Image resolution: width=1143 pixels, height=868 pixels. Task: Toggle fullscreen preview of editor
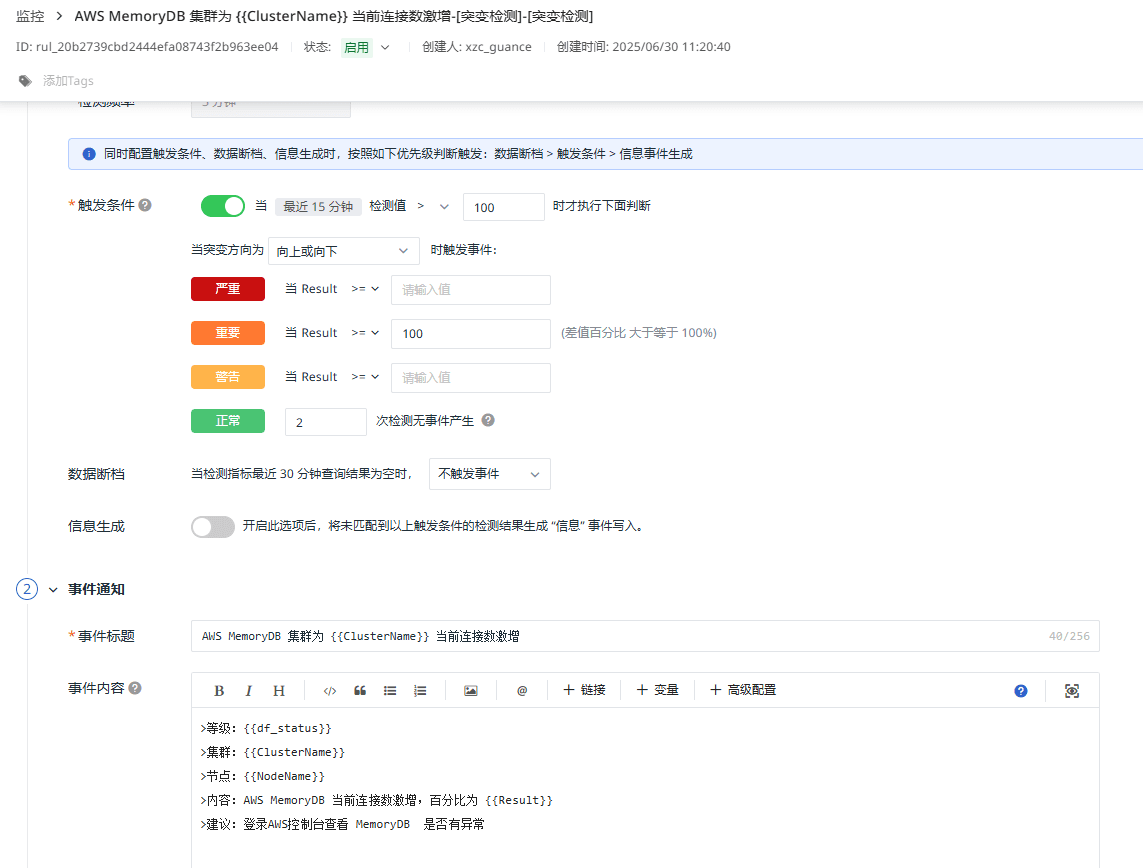pyautogui.click(x=1072, y=691)
